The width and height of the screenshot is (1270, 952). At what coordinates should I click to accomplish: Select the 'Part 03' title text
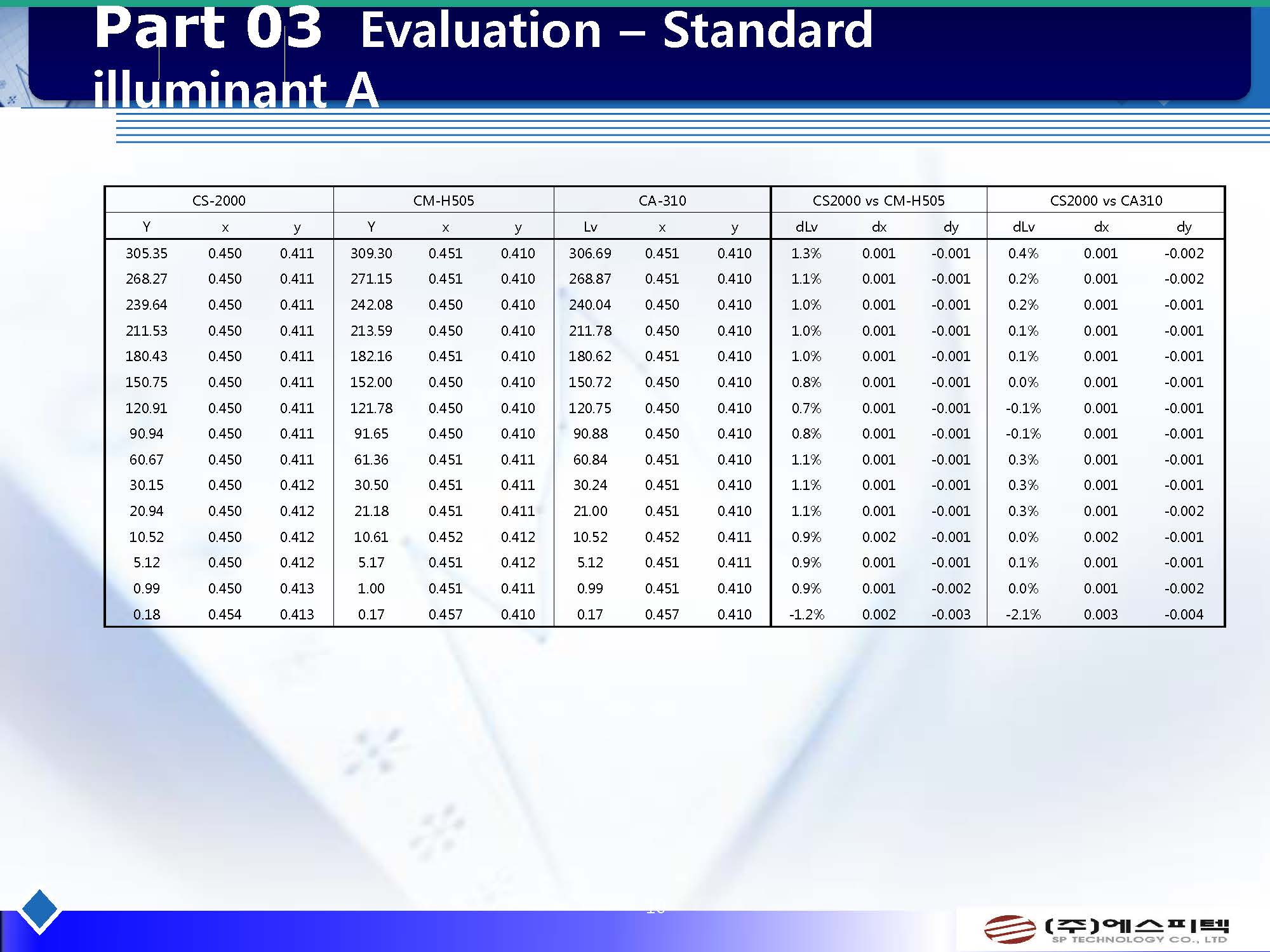[208, 29]
